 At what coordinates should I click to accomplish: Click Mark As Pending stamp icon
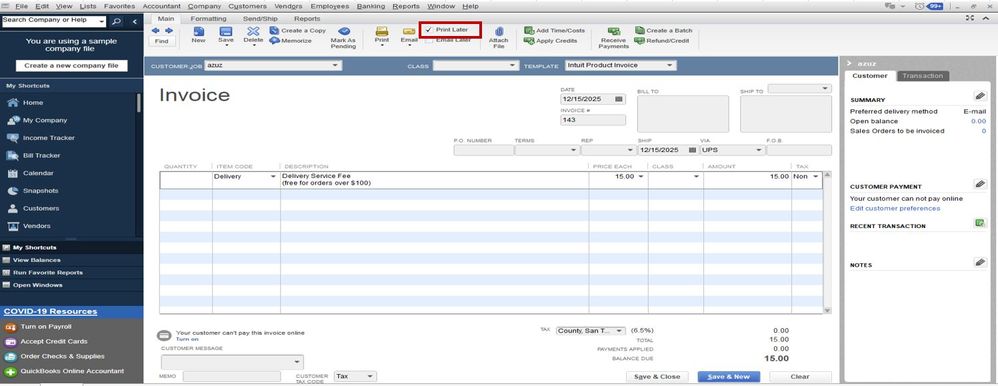click(x=344, y=31)
